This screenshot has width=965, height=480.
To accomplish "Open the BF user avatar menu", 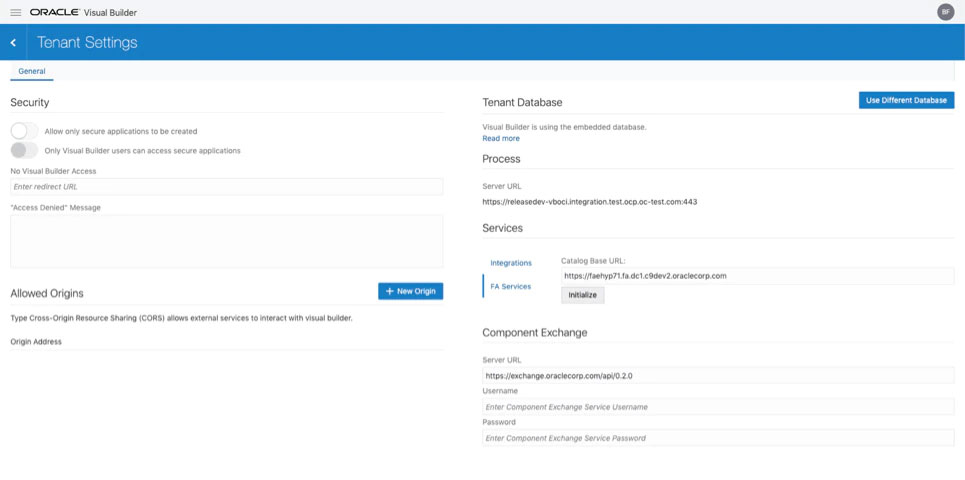I will 945,12.
